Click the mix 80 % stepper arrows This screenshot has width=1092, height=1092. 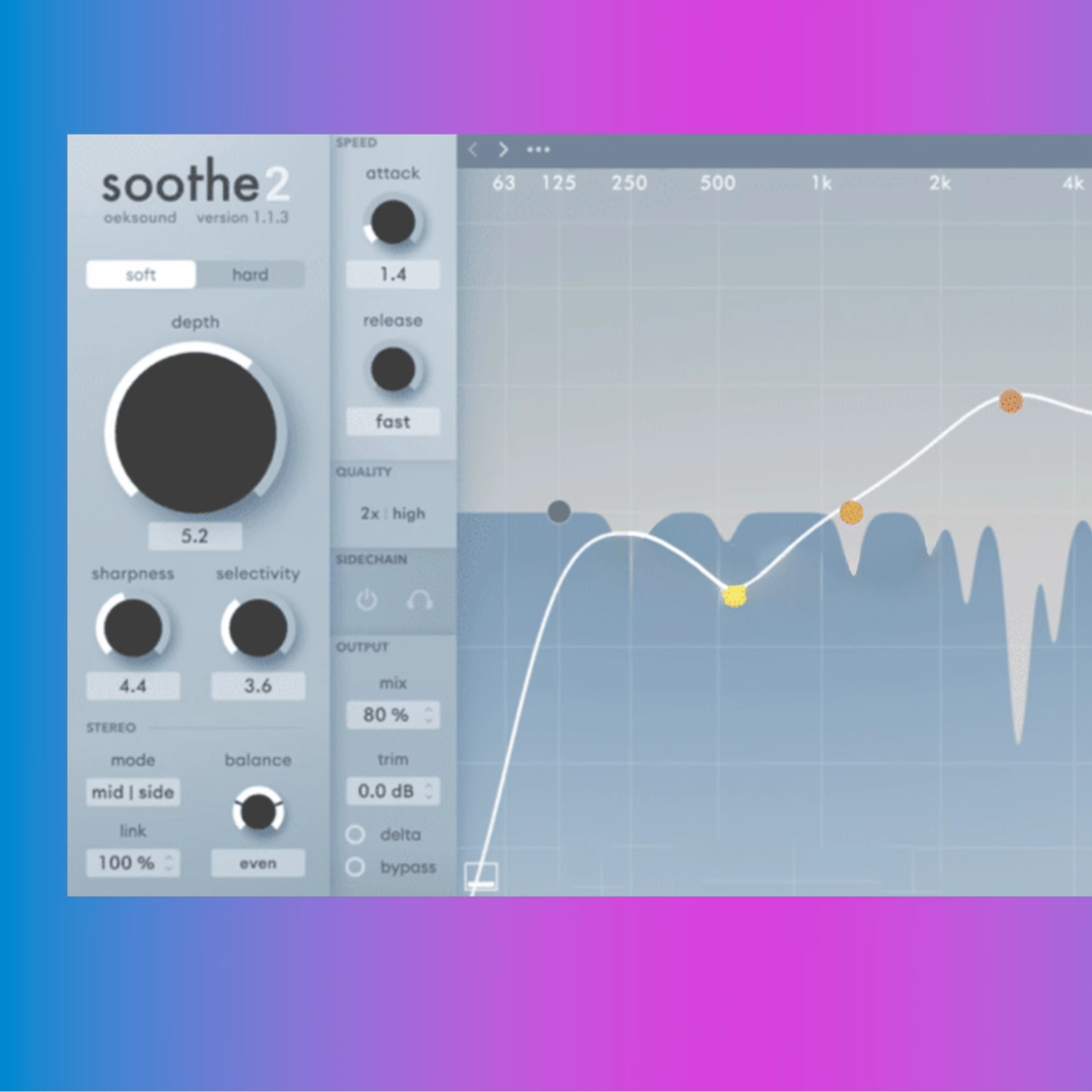[428, 715]
